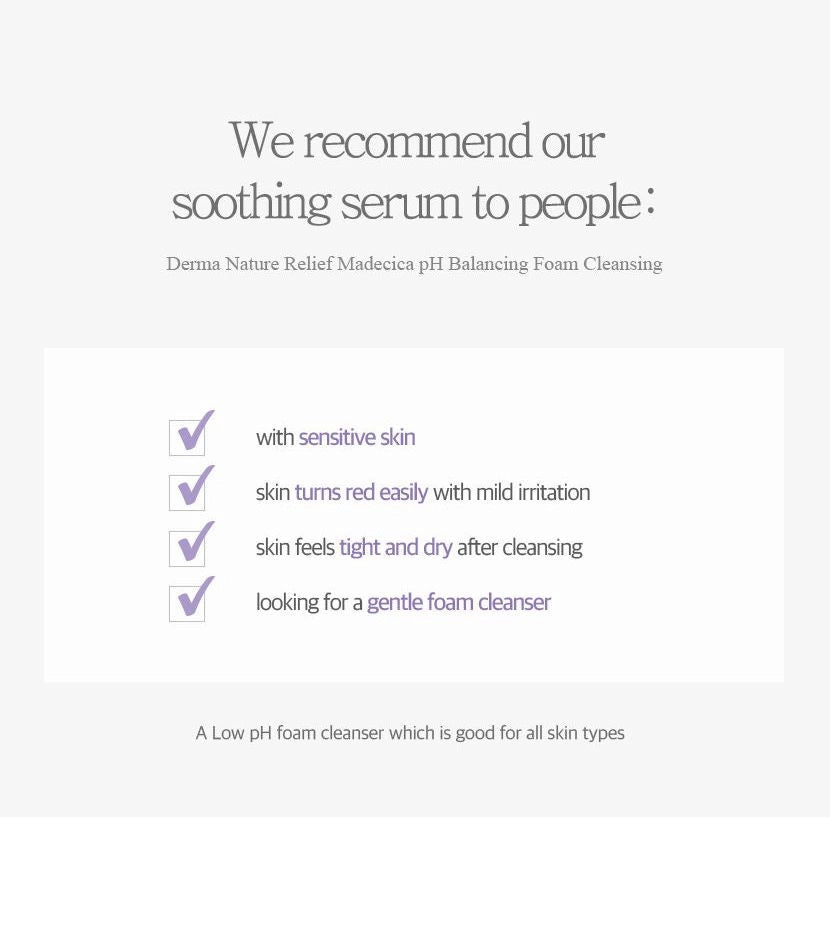This screenshot has width=830, height=948.
Task: Click the "after cleansing" text
Action: [519, 547]
